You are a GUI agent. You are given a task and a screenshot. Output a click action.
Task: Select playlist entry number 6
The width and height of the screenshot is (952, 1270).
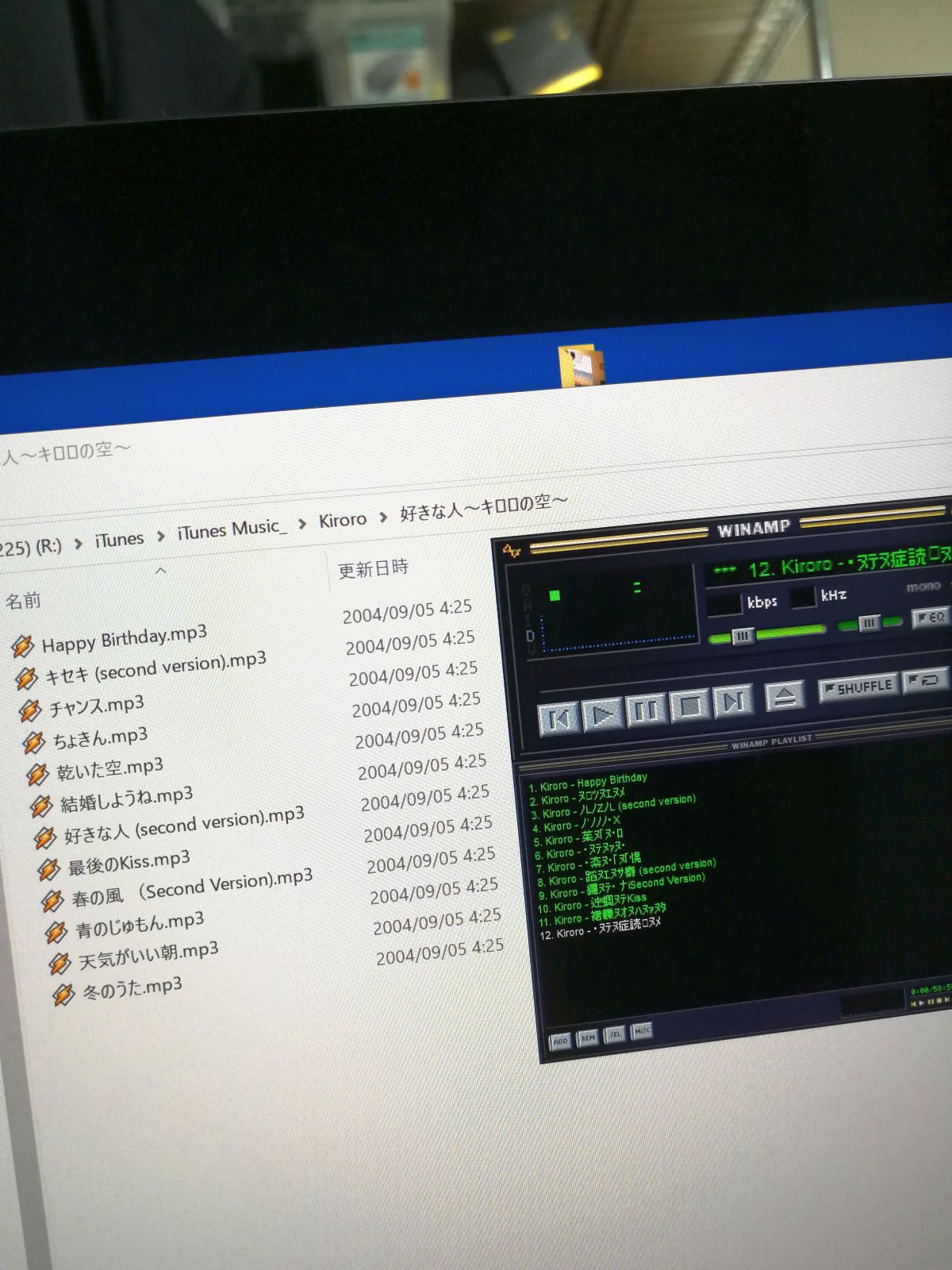[580, 851]
